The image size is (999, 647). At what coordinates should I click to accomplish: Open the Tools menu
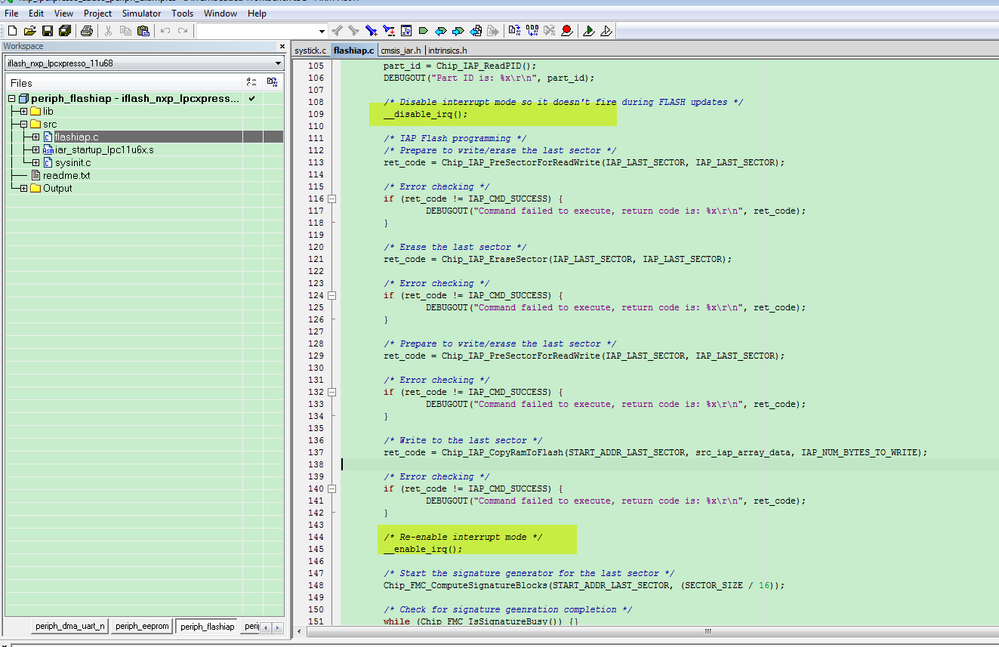point(182,13)
